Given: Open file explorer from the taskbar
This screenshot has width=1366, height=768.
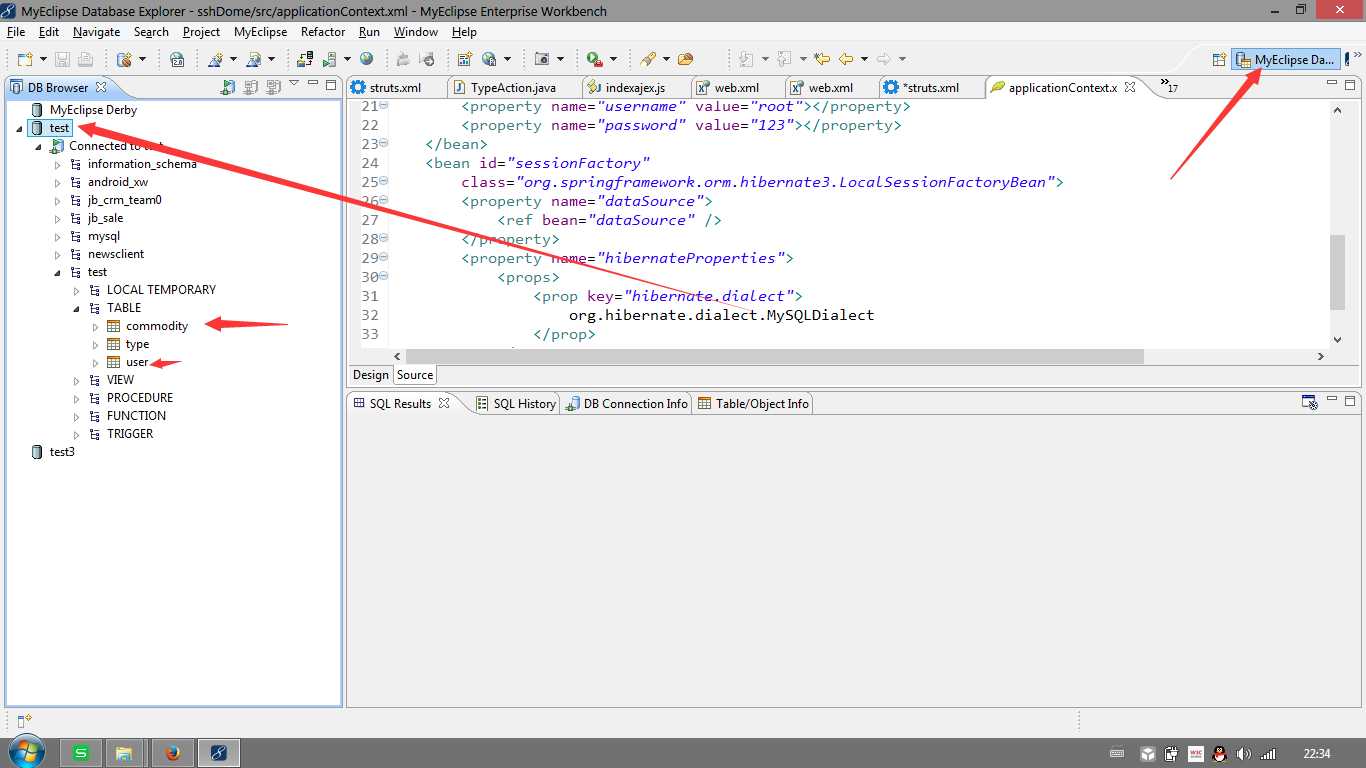Looking at the screenshot, I should [x=125, y=753].
